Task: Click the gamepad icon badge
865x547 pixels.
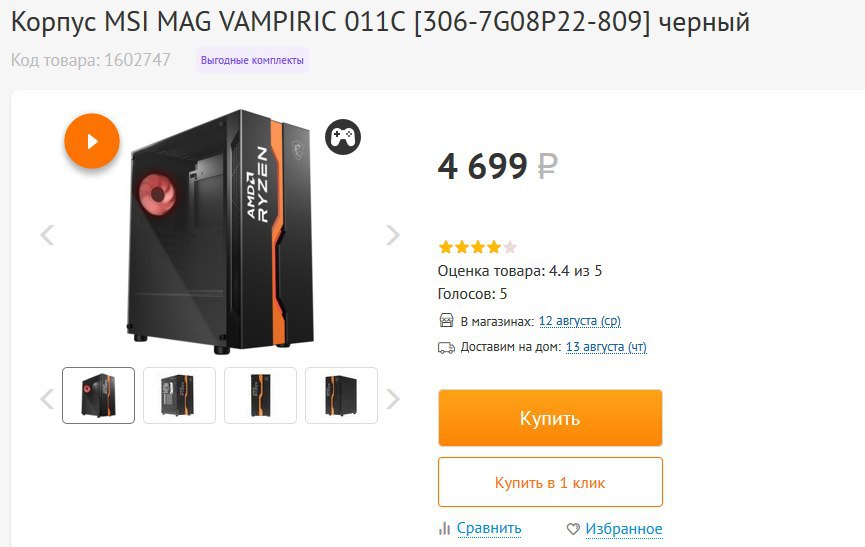Action: pos(343,137)
